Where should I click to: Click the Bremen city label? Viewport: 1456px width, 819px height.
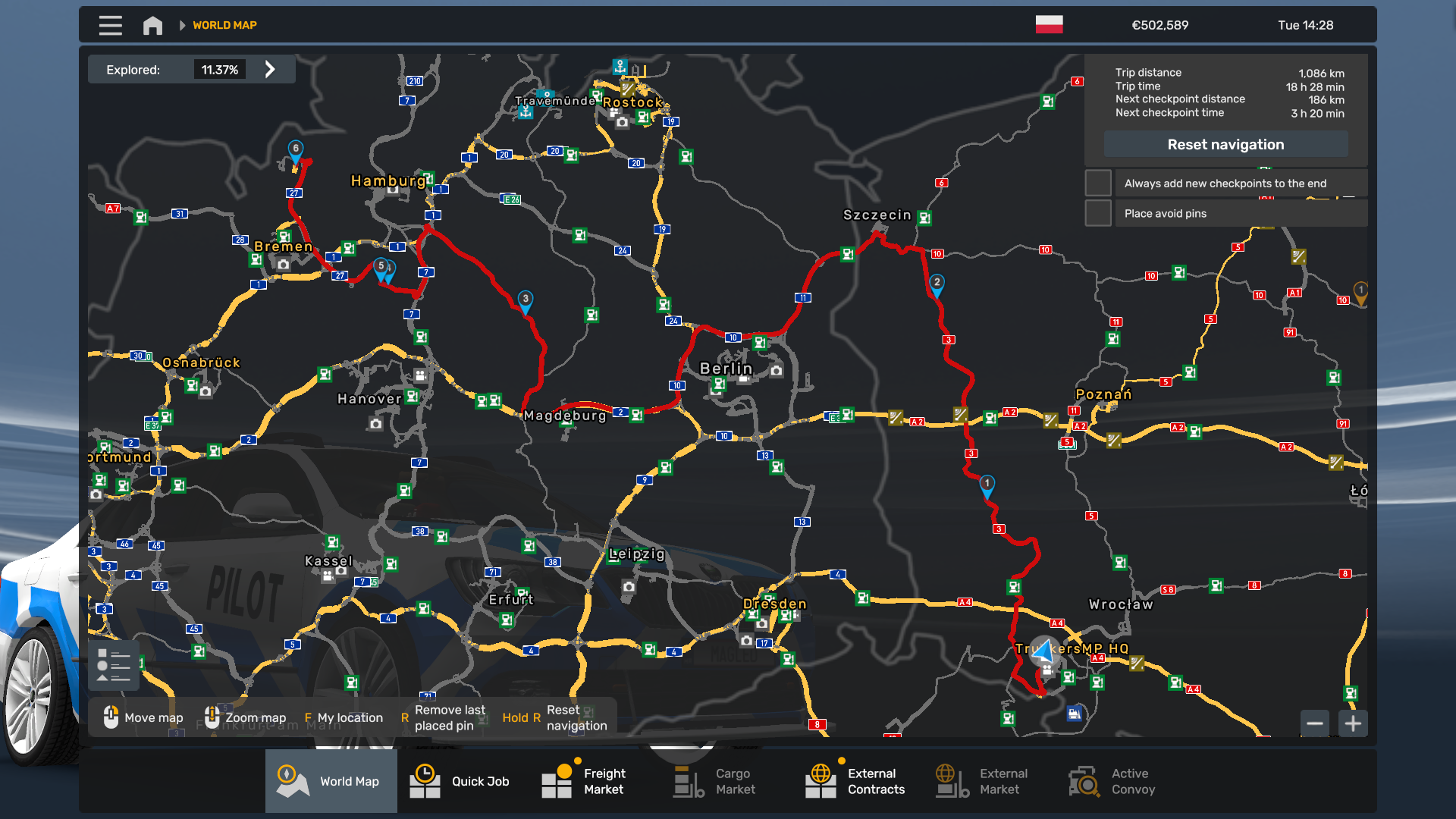tap(283, 246)
